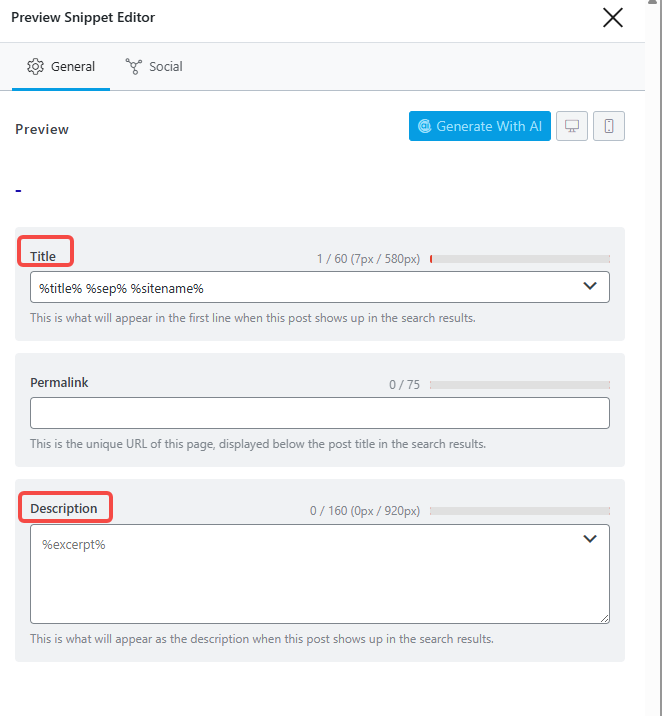Click the Preview section heading

[42, 129]
